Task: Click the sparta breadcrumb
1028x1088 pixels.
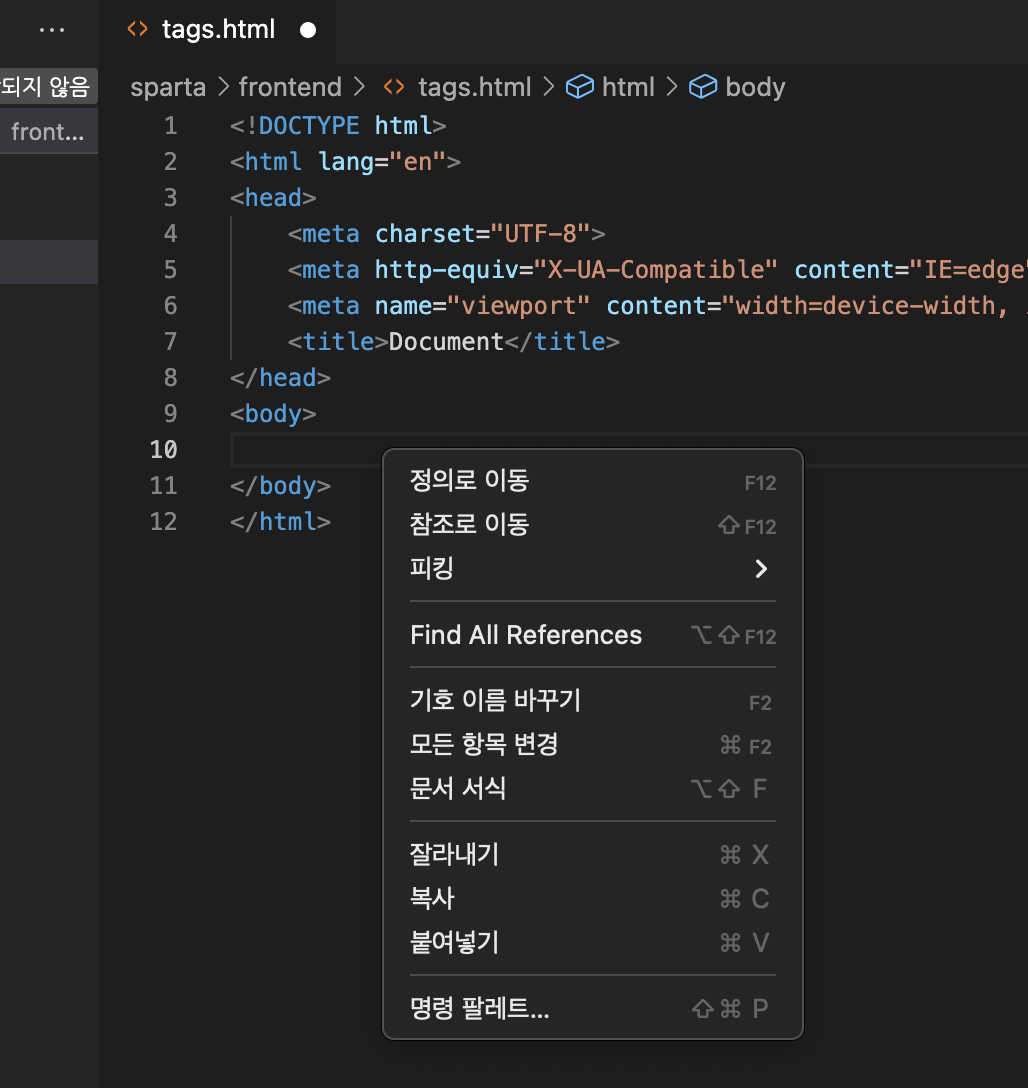Action: [168, 87]
